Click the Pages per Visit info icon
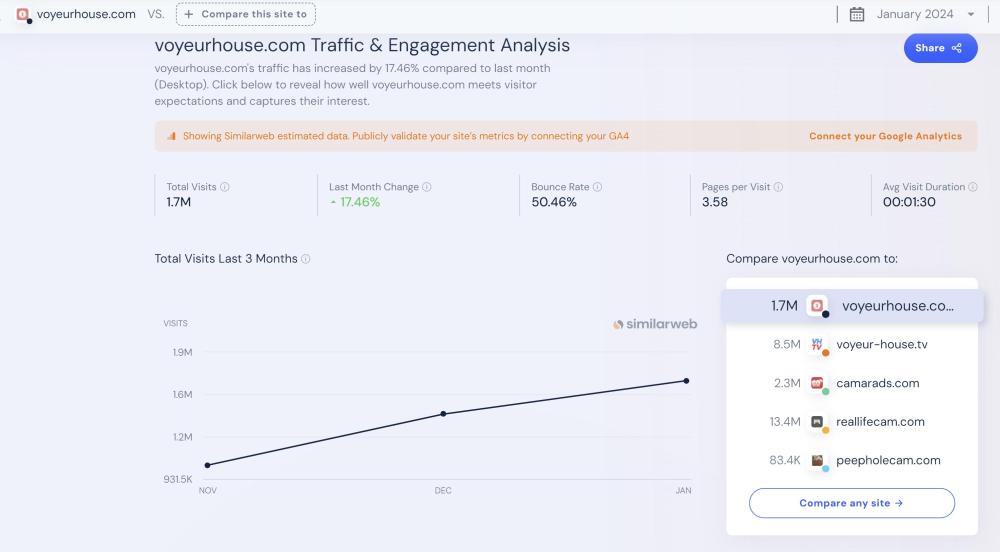The height and width of the screenshot is (552, 1000). (x=779, y=187)
